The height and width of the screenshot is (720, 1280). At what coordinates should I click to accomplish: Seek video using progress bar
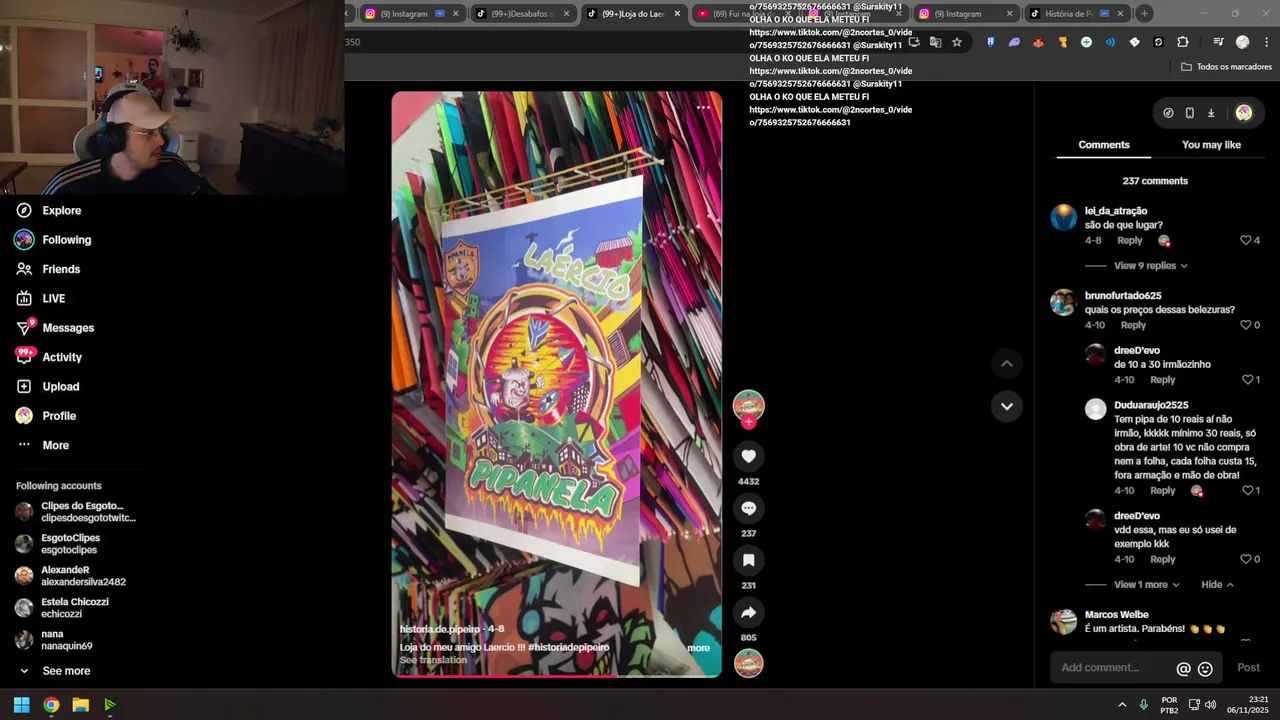point(556,676)
